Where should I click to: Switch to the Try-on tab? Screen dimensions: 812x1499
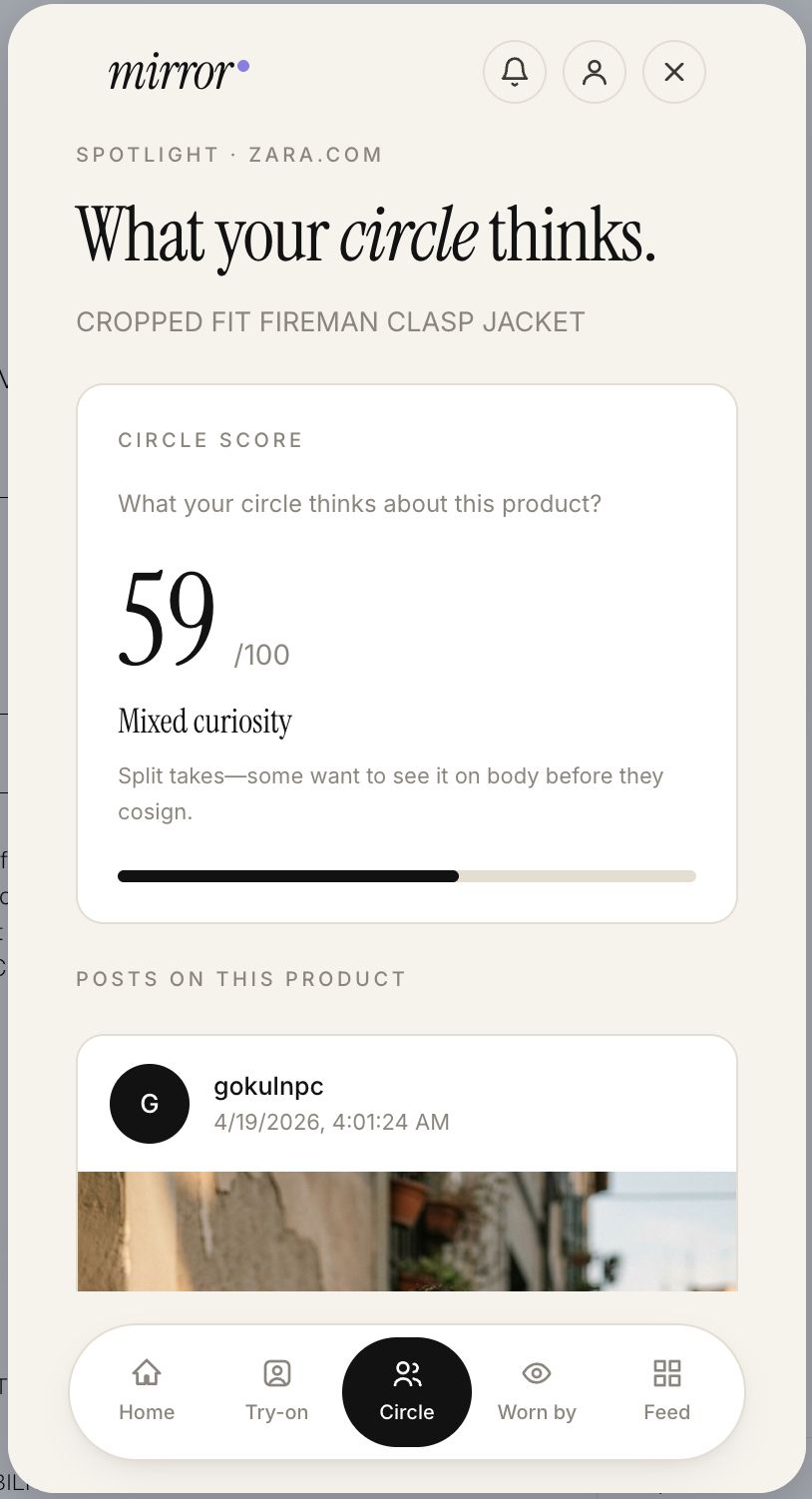pos(276,1391)
